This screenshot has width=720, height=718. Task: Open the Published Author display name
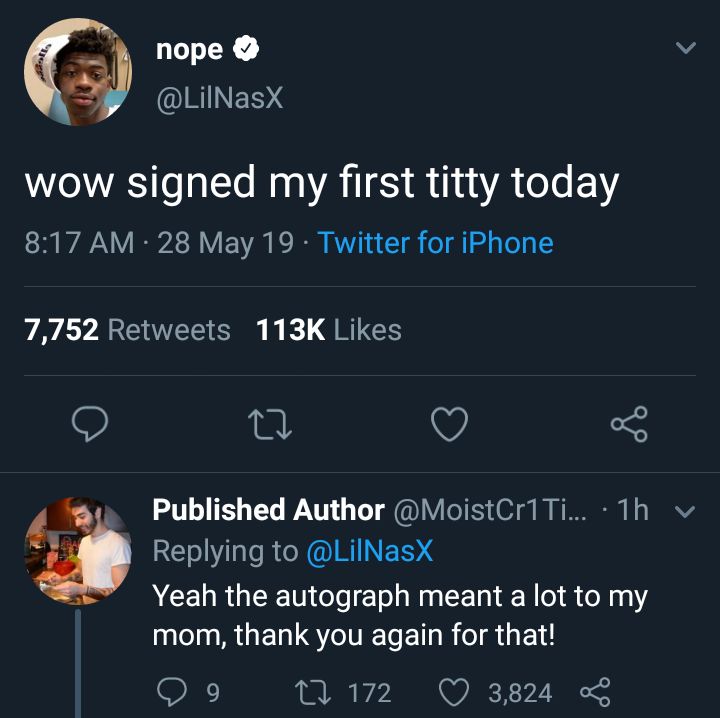(x=268, y=510)
